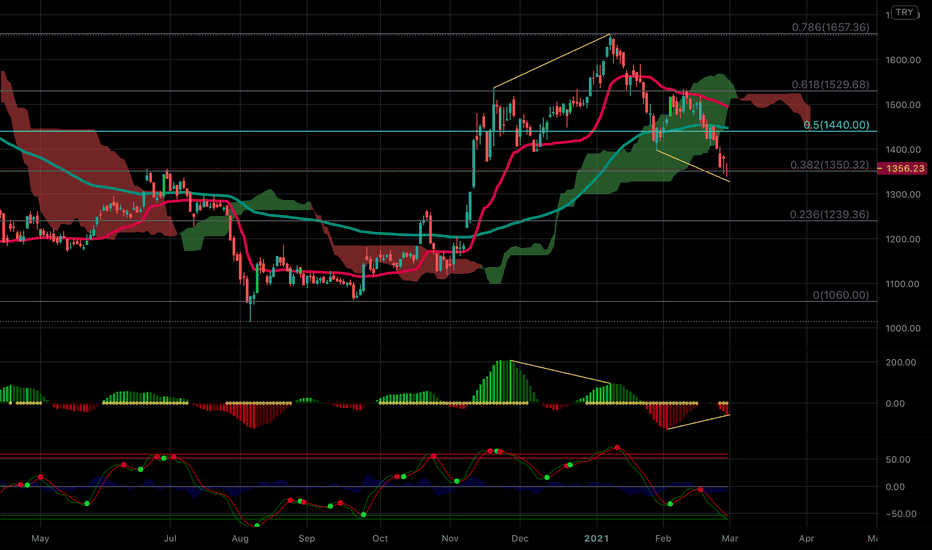Click the 1200.00 price axis label
The height and width of the screenshot is (550, 932).
[x=903, y=239]
